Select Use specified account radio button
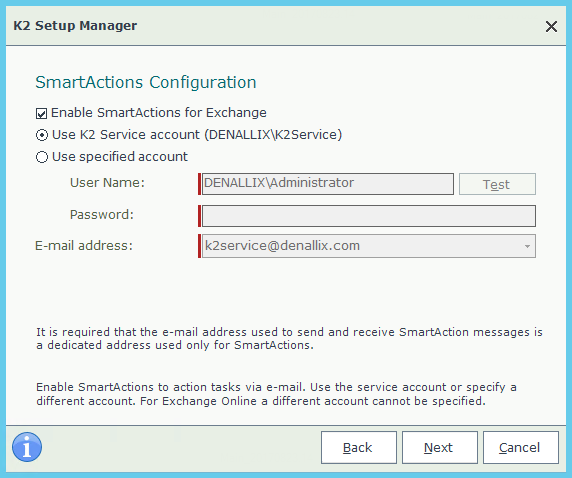The width and height of the screenshot is (572, 478). (42, 157)
